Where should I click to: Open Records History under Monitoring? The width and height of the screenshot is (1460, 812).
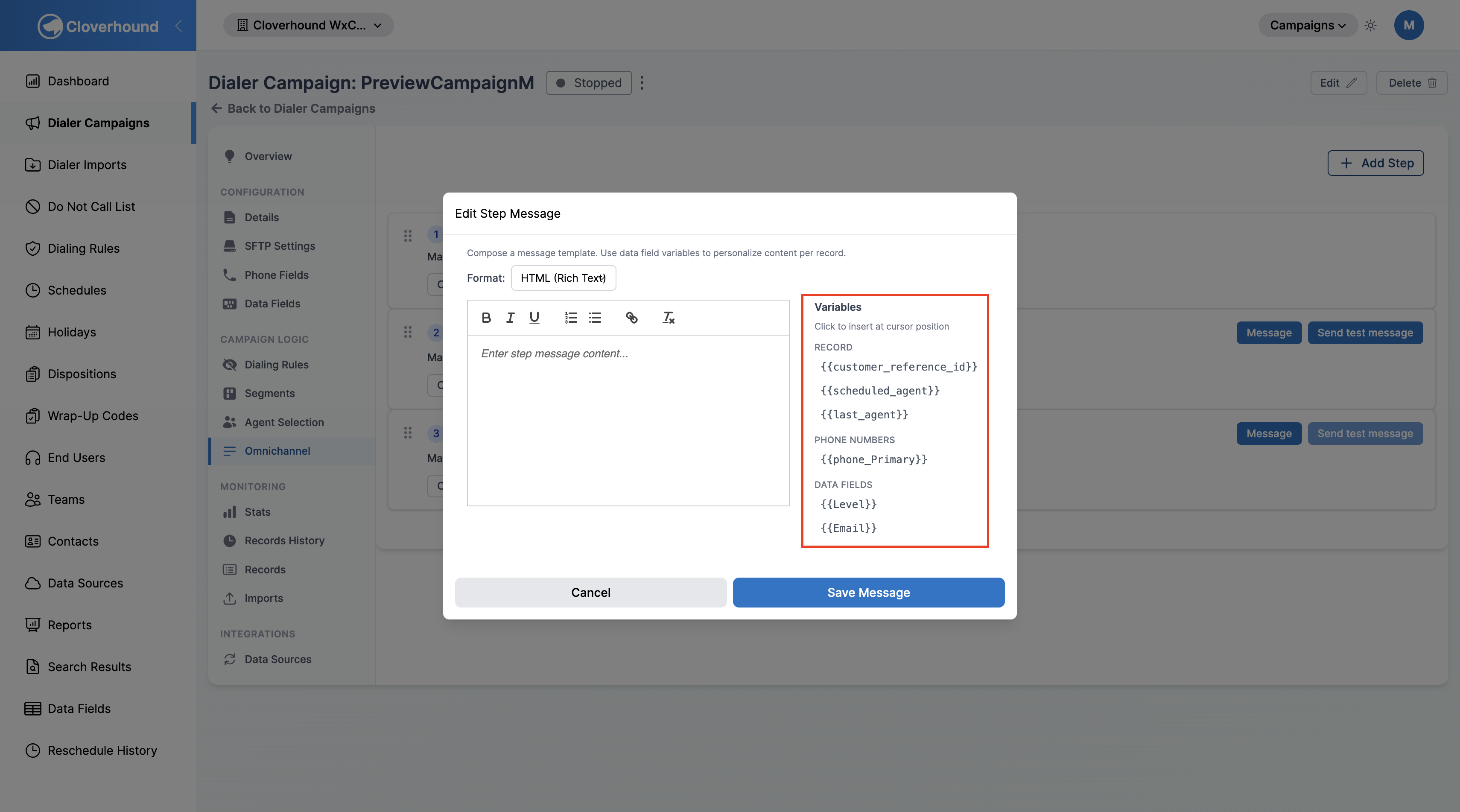pyautogui.click(x=292, y=540)
